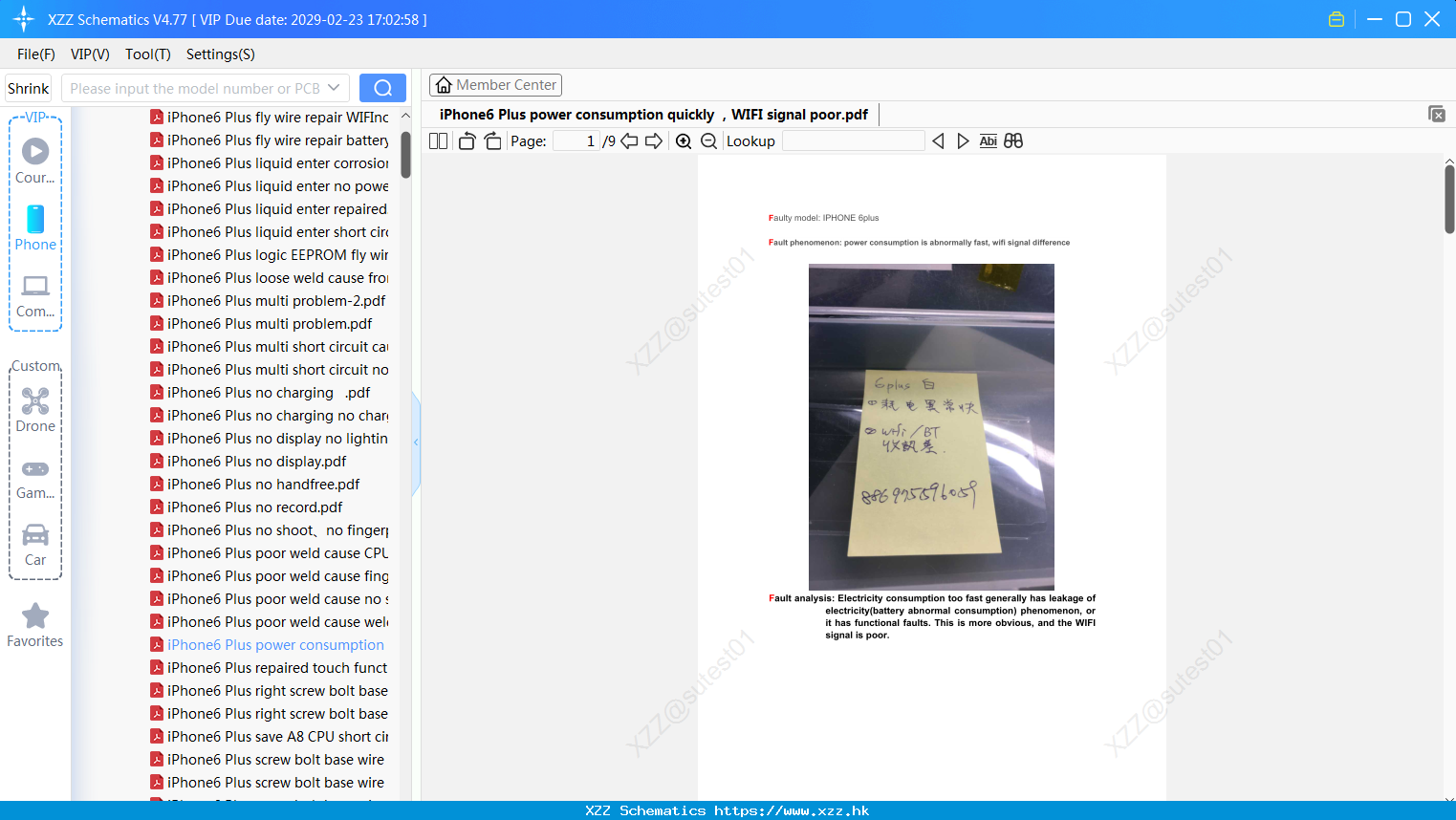Open 'iPhone6 Plus liquid enter corrosion' file
Screen dimensions: 1456x820
click(x=270, y=163)
